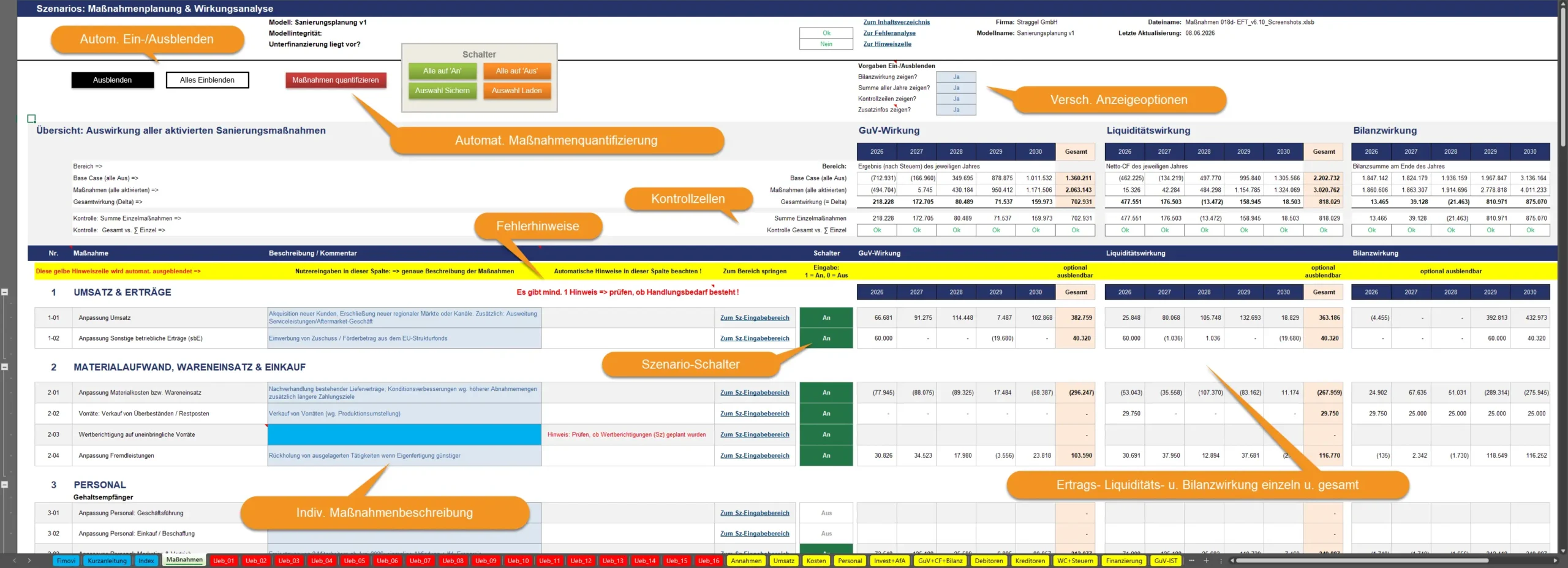Toggle the 'An' switch for measure 1-01
Viewport: 1568px width, 568px height.
tap(826, 317)
